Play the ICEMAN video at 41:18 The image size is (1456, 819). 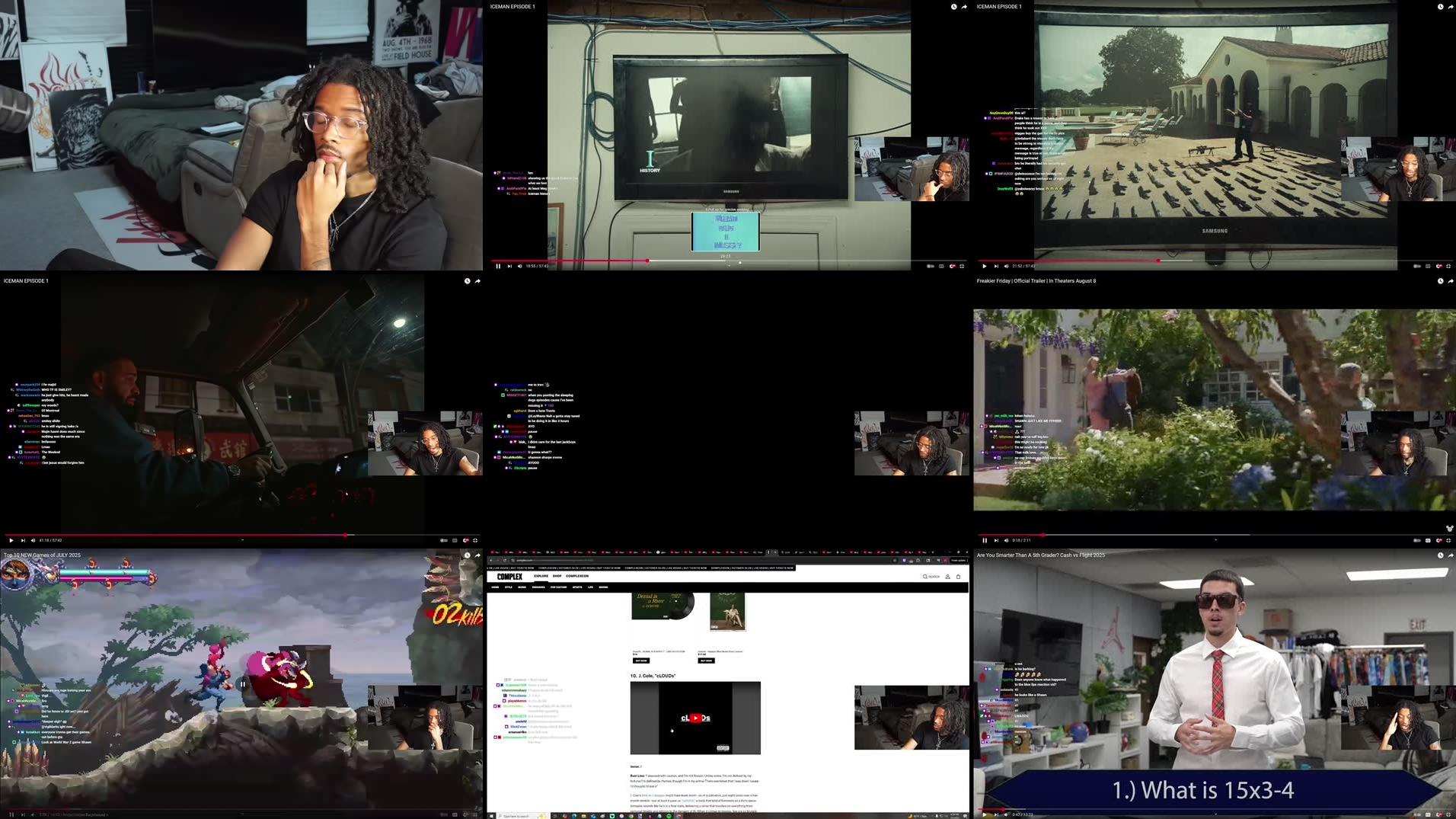tap(11, 540)
